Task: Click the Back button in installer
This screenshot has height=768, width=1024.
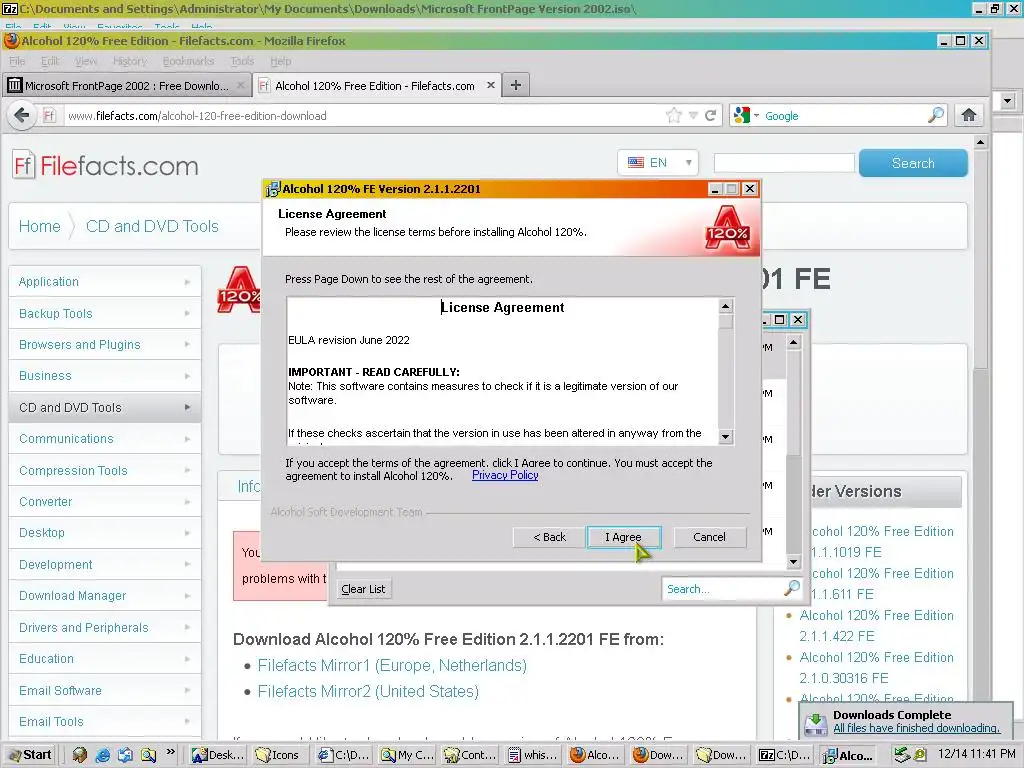Action: (x=549, y=537)
